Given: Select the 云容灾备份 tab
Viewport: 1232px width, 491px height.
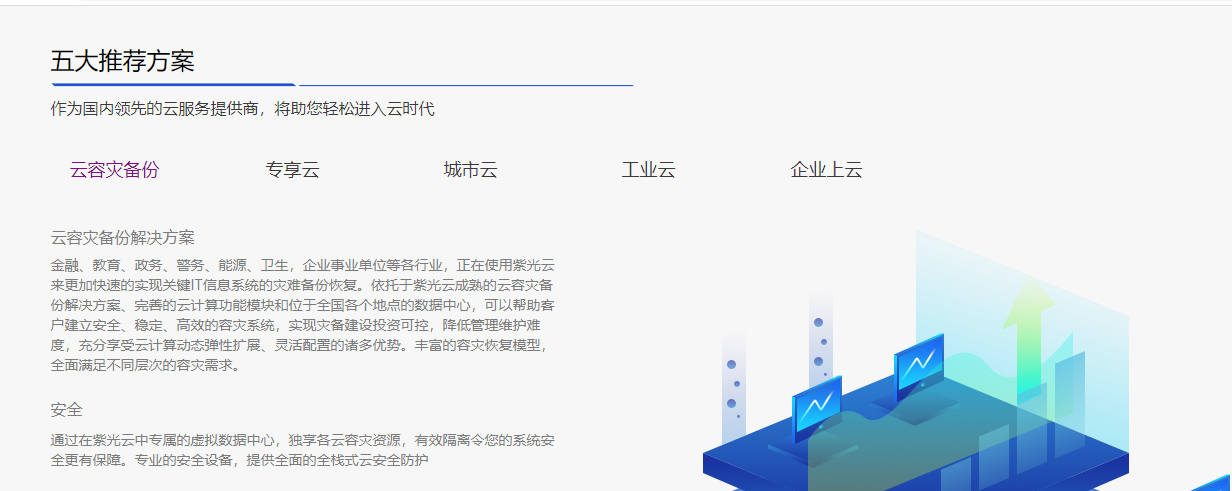Looking at the screenshot, I should (x=114, y=170).
